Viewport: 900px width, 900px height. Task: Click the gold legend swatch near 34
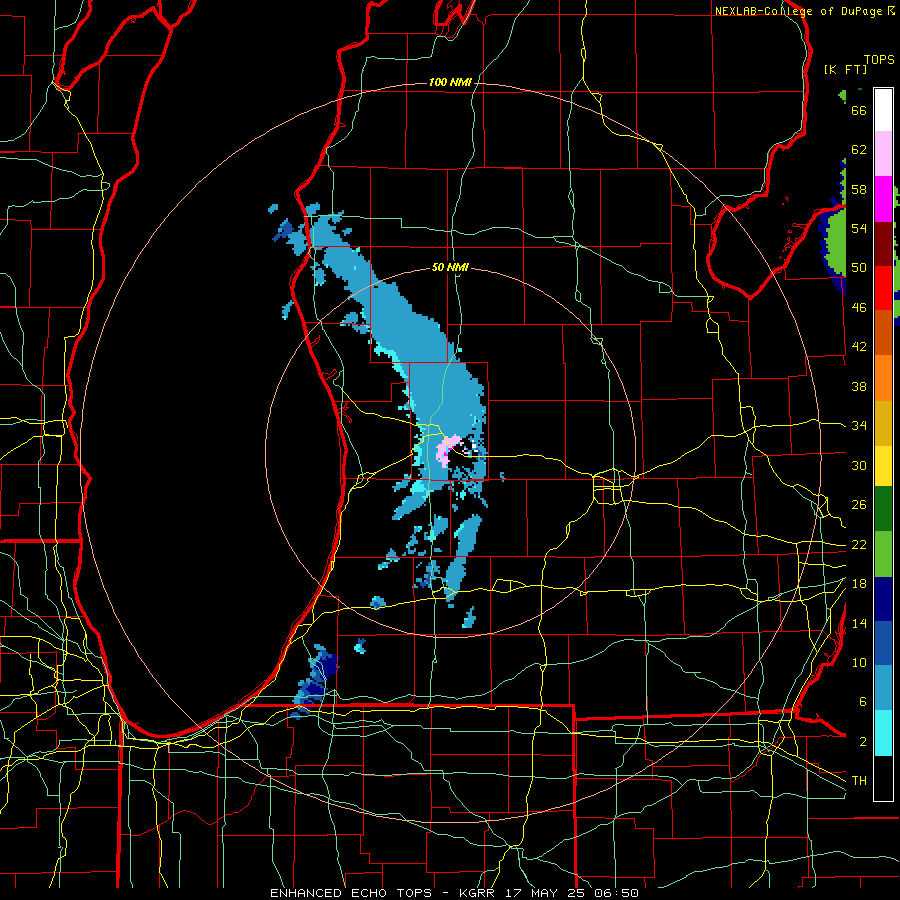click(883, 423)
